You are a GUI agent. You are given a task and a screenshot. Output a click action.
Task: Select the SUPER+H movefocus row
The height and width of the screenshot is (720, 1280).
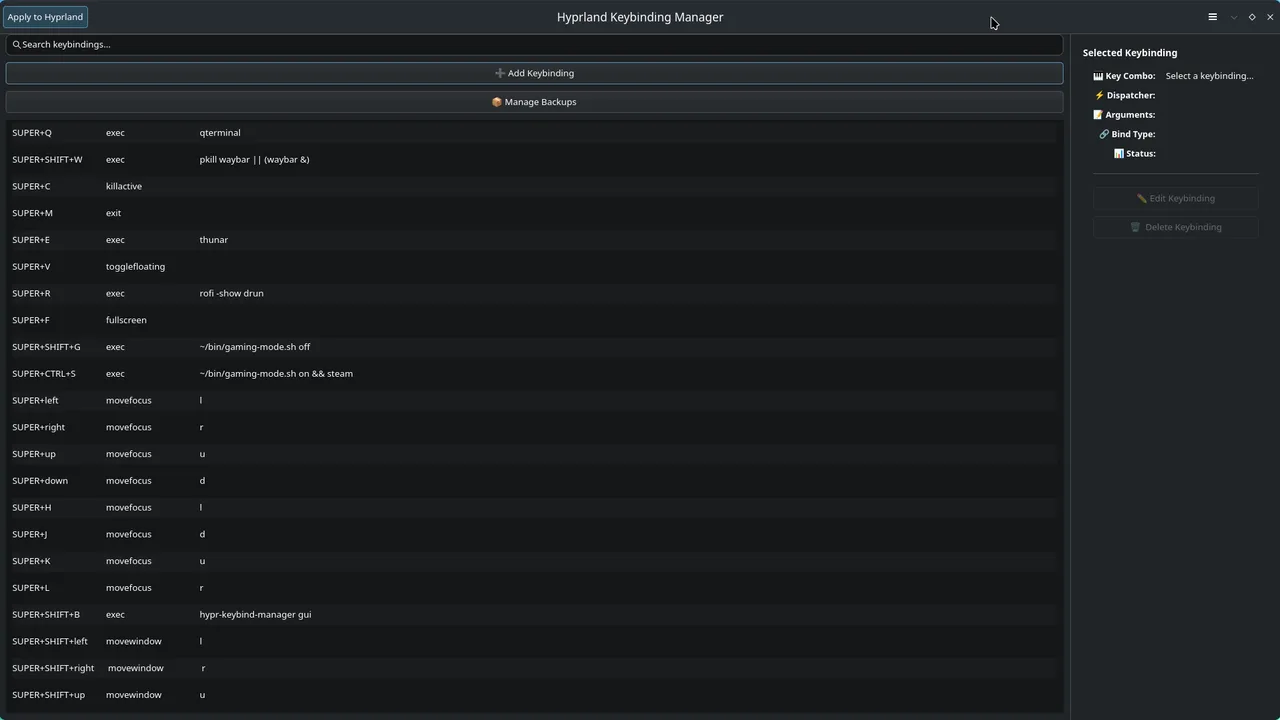(x=532, y=507)
